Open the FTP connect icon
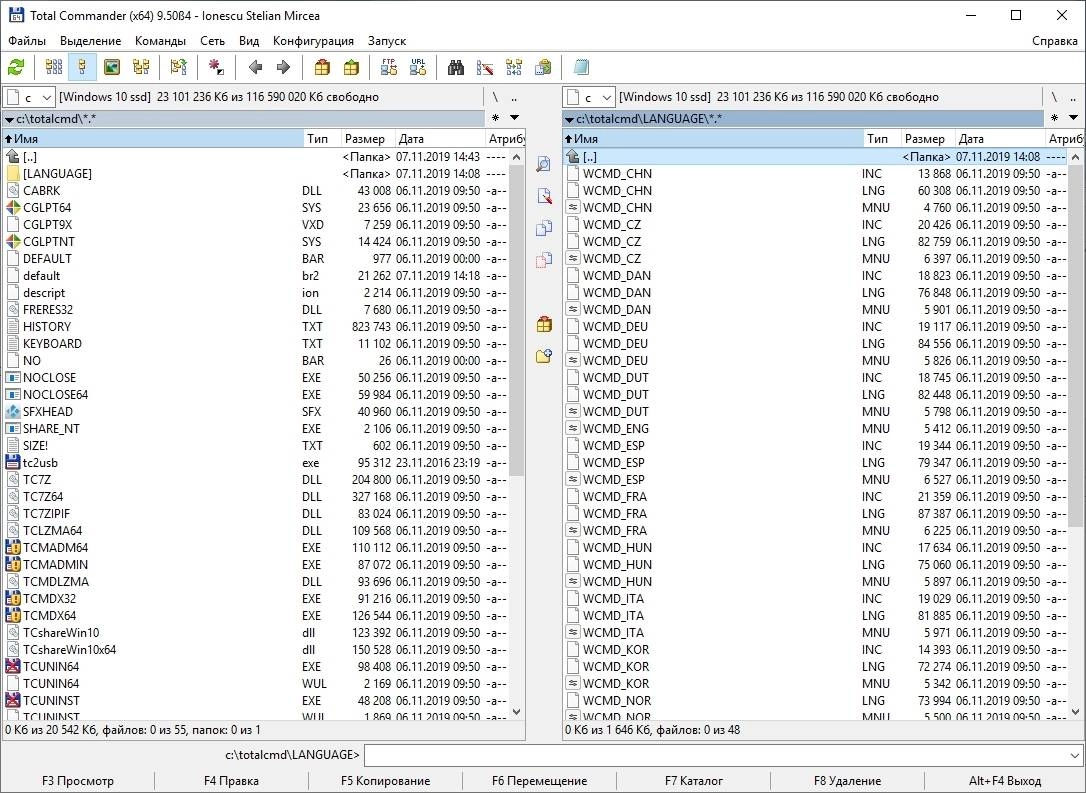 pyautogui.click(x=389, y=67)
